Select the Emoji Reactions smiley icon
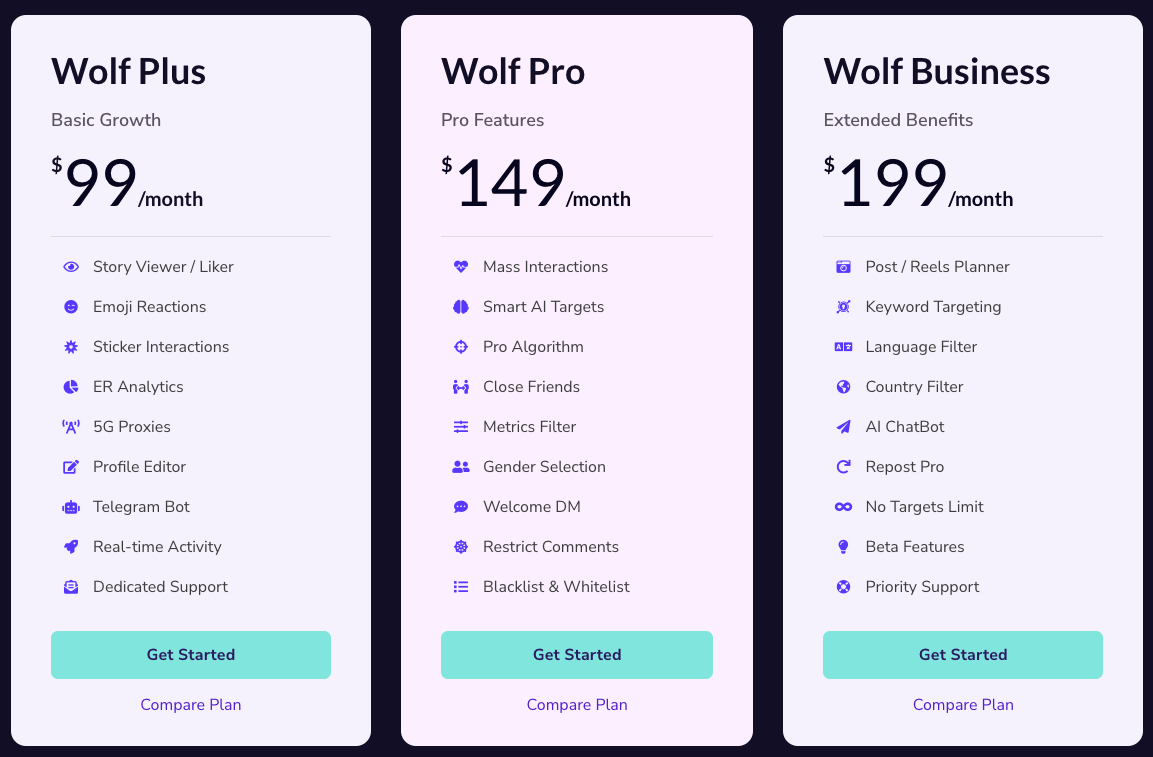 (x=70, y=307)
